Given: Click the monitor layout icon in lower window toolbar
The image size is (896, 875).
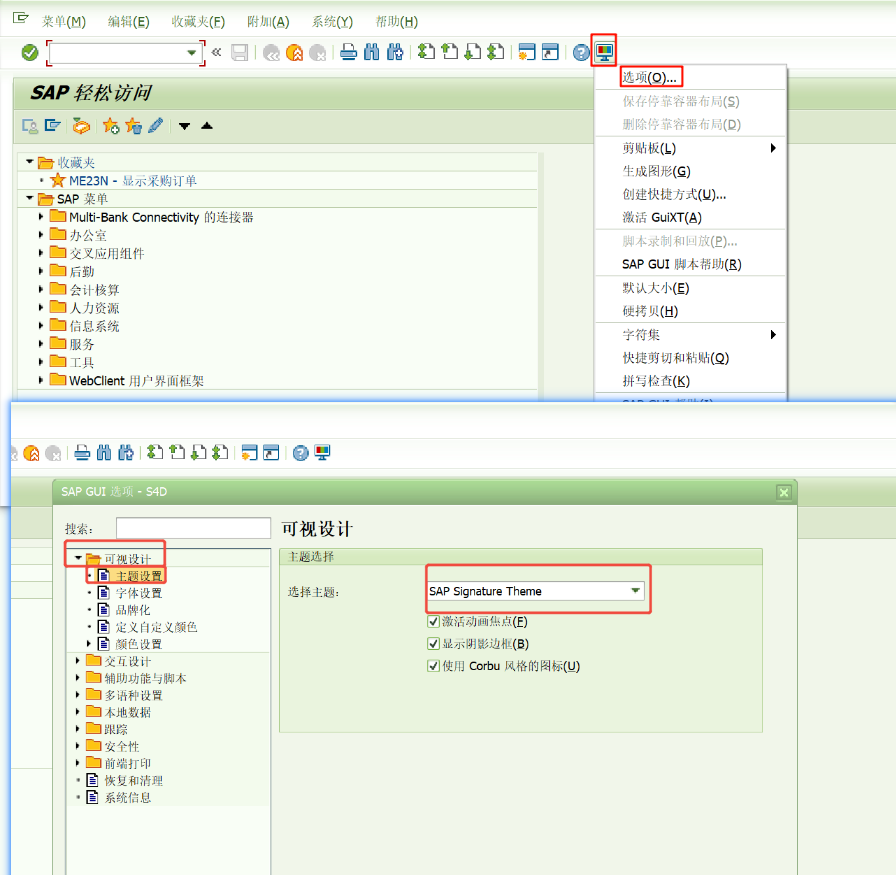Looking at the screenshot, I should point(322,453).
